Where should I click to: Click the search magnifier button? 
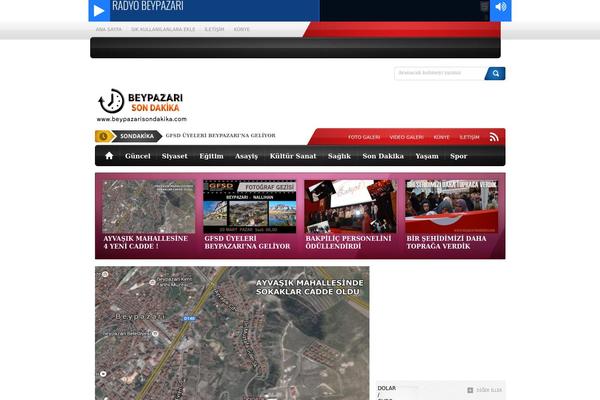495,73
